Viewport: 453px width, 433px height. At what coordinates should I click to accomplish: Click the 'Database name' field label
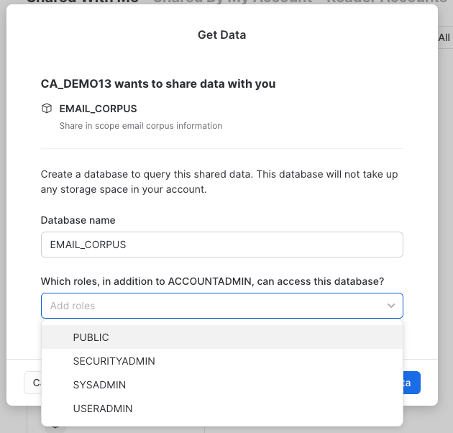78,220
